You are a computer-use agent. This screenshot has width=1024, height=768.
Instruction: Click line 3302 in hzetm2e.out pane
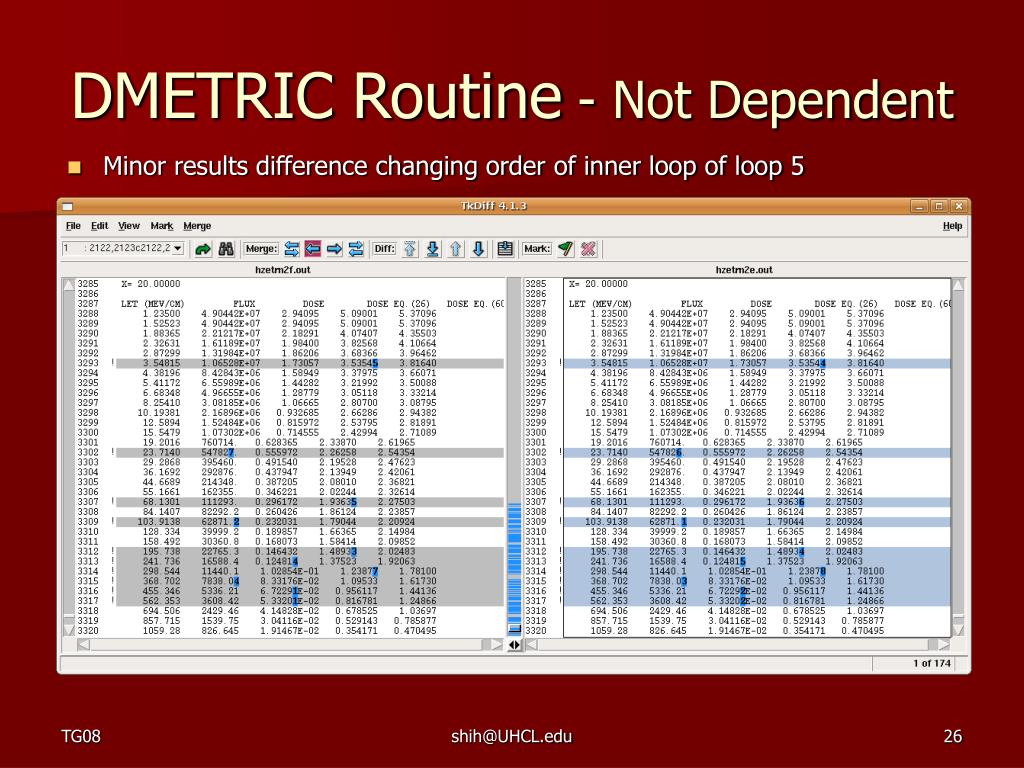(758, 453)
